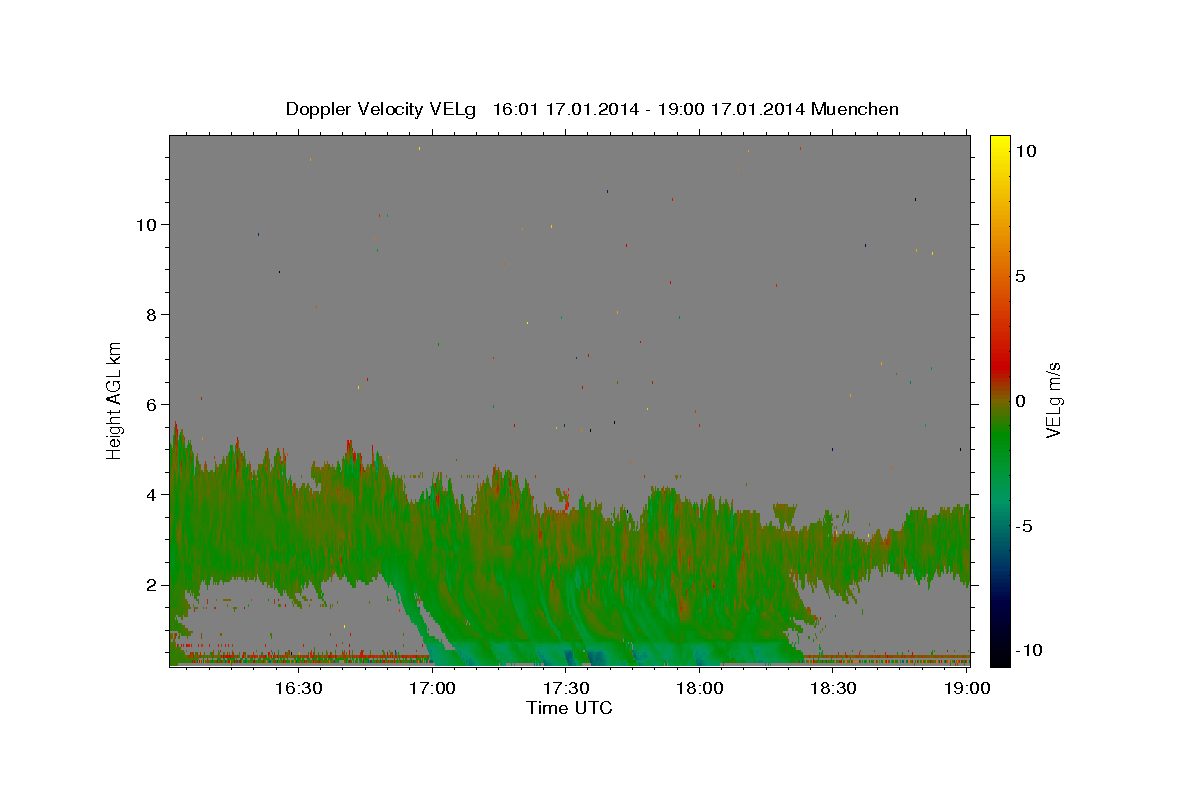The height and width of the screenshot is (800, 1200).
Task: Click the 'Height AGL km' axis label
Action: tap(115, 399)
